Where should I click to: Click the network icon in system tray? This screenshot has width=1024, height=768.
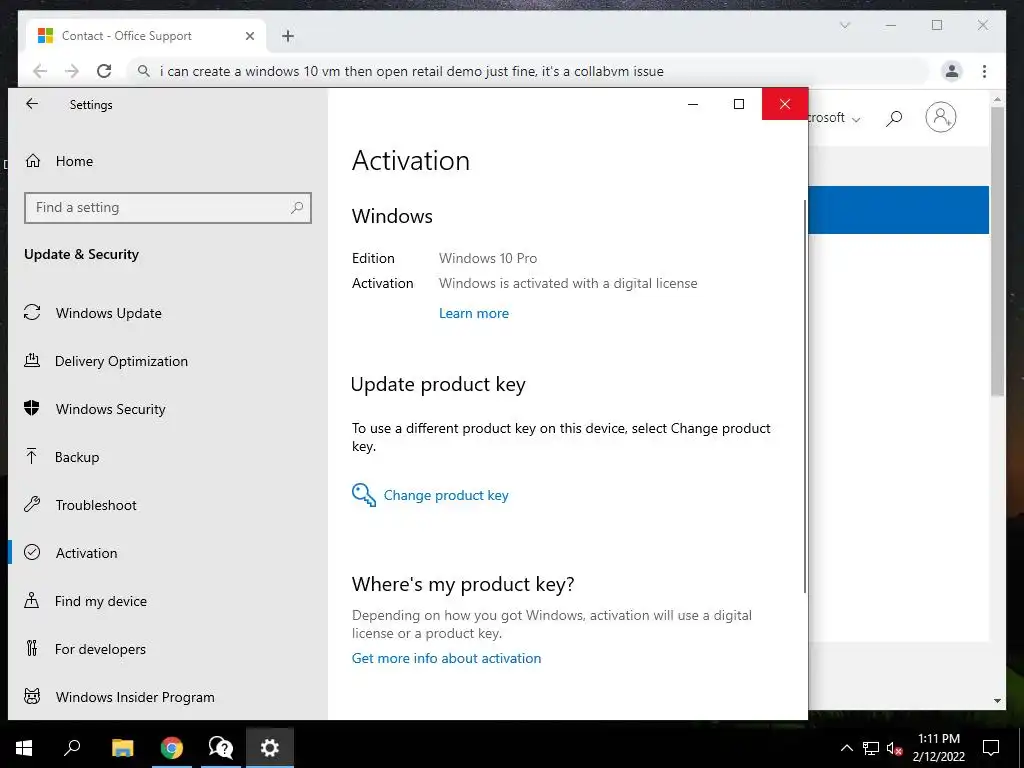pyautogui.click(x=871, y=748)
